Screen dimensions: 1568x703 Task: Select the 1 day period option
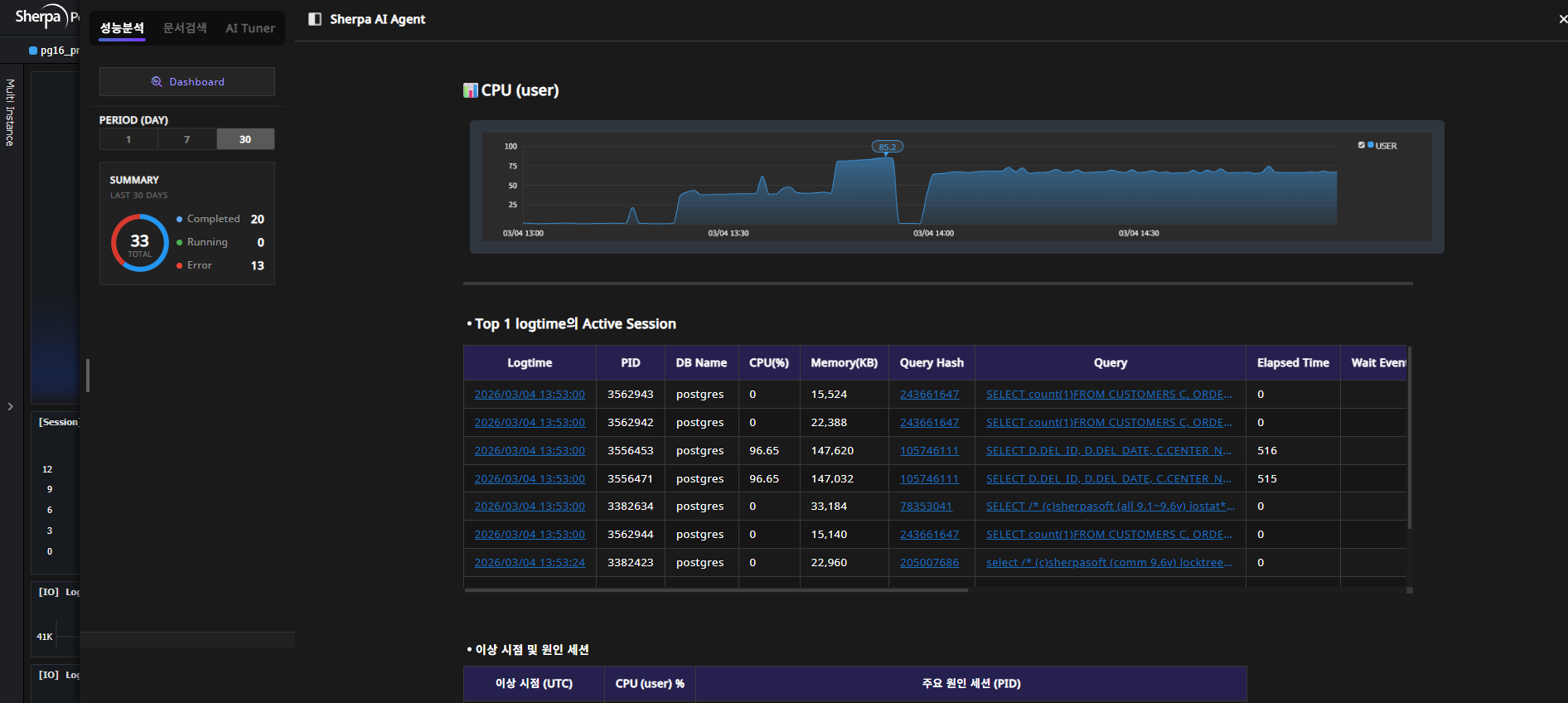click(x=128, y=139)
